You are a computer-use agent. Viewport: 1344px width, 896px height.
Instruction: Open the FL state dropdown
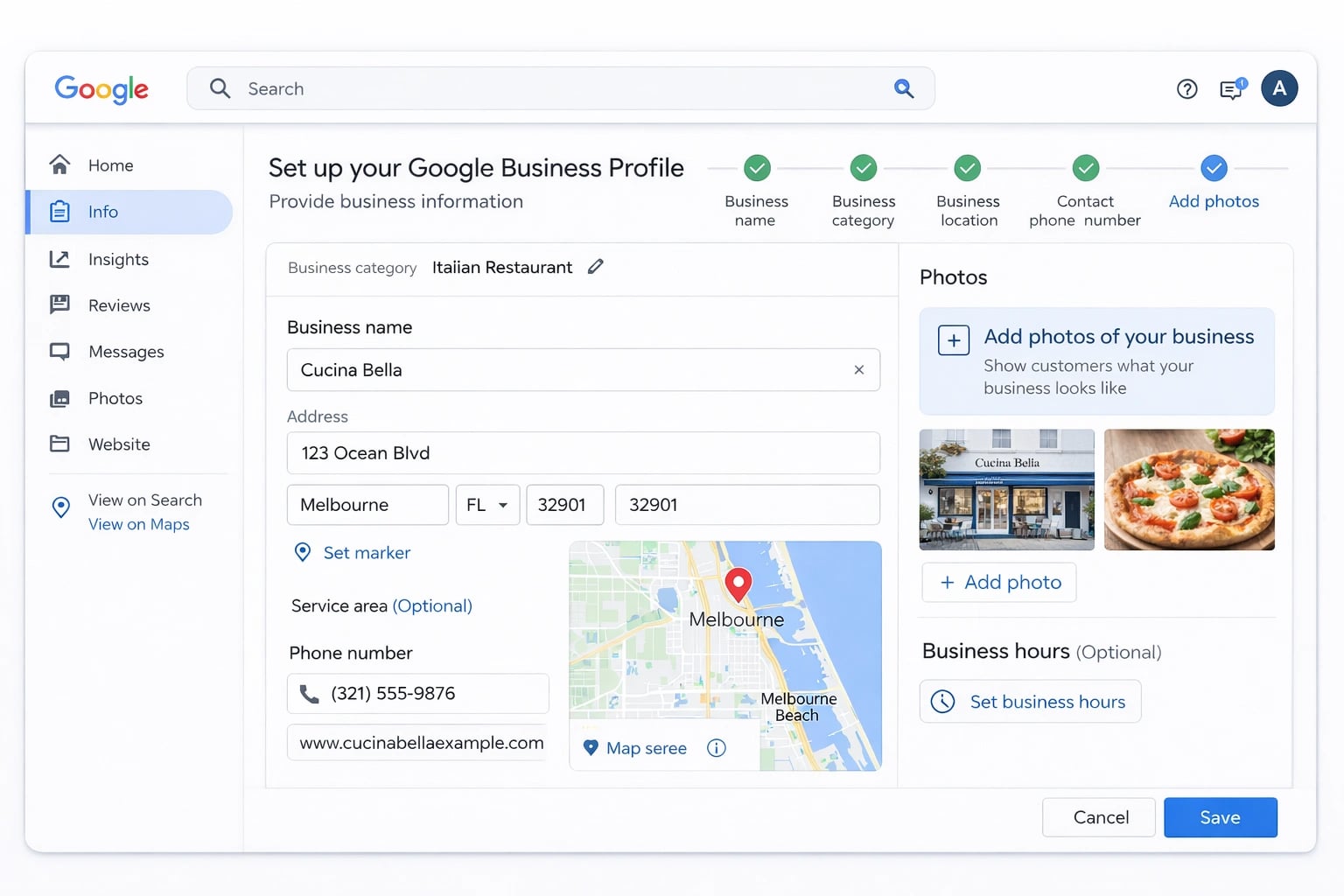coord(487,505)
